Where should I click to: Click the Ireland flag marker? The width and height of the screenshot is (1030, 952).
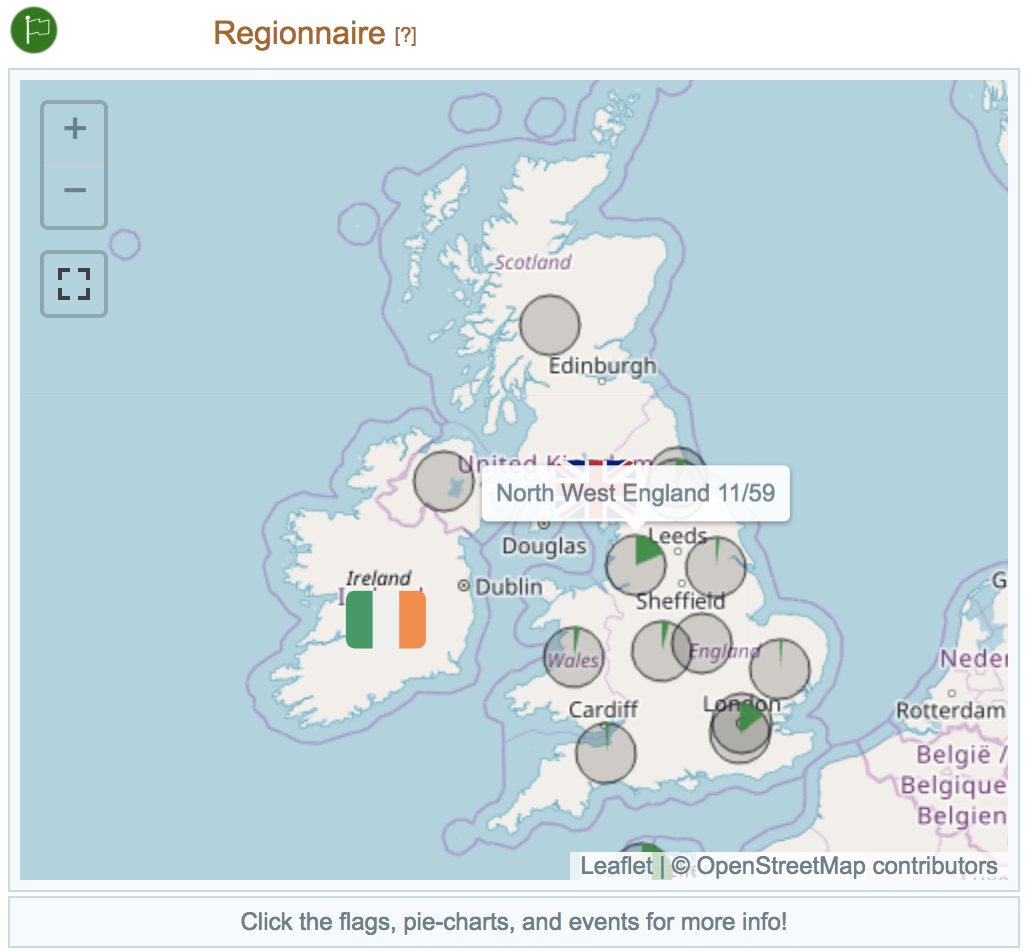(x=386, y=619)
